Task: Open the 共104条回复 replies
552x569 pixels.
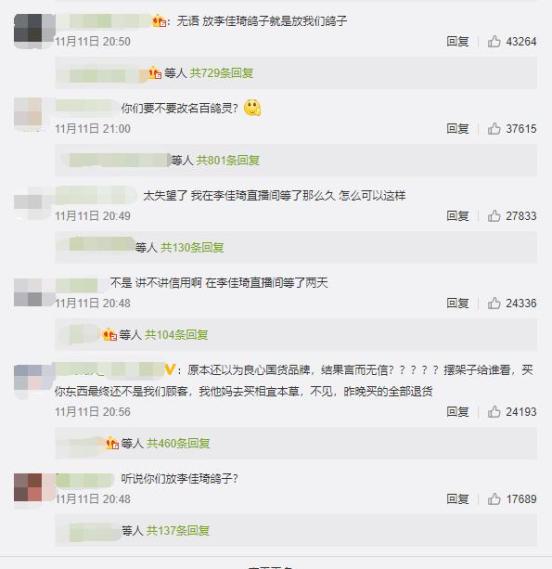Action: coord(176,335)
